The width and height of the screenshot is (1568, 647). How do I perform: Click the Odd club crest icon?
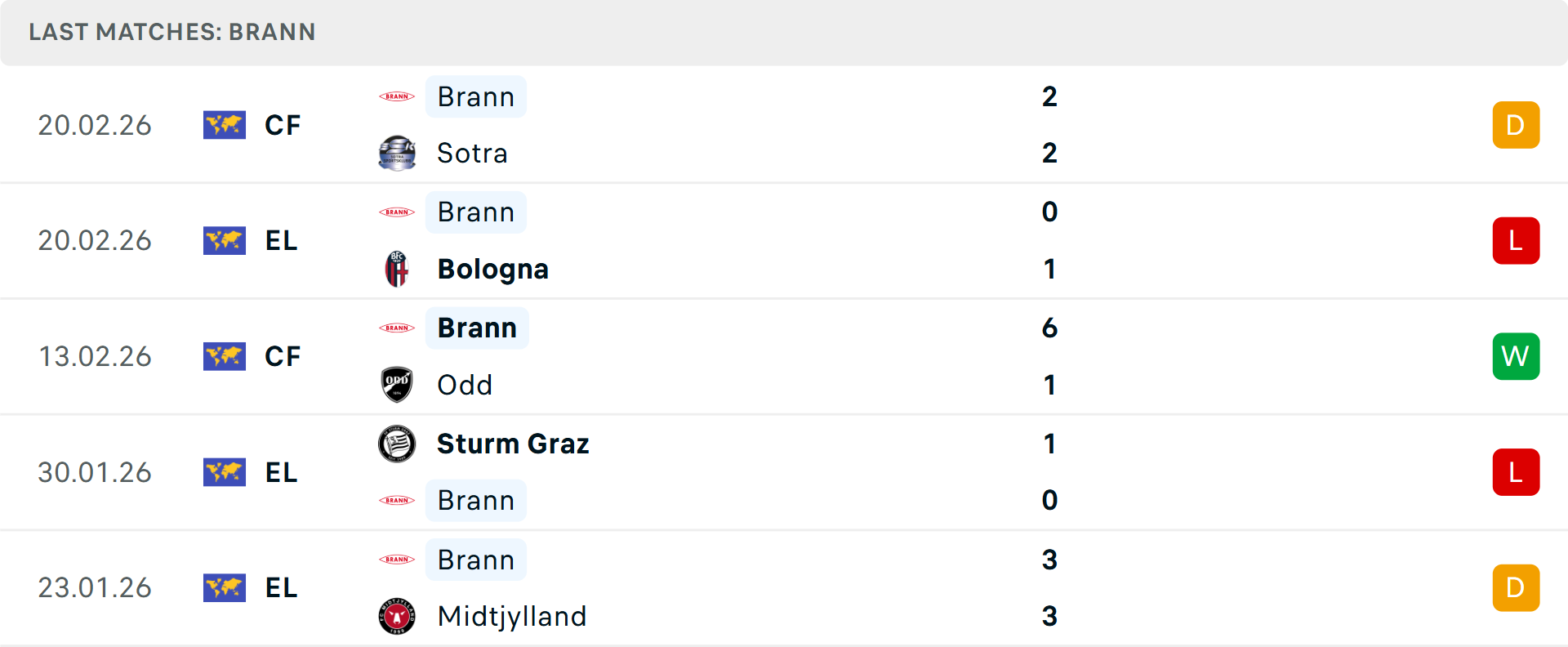click(x=397, y=384)
